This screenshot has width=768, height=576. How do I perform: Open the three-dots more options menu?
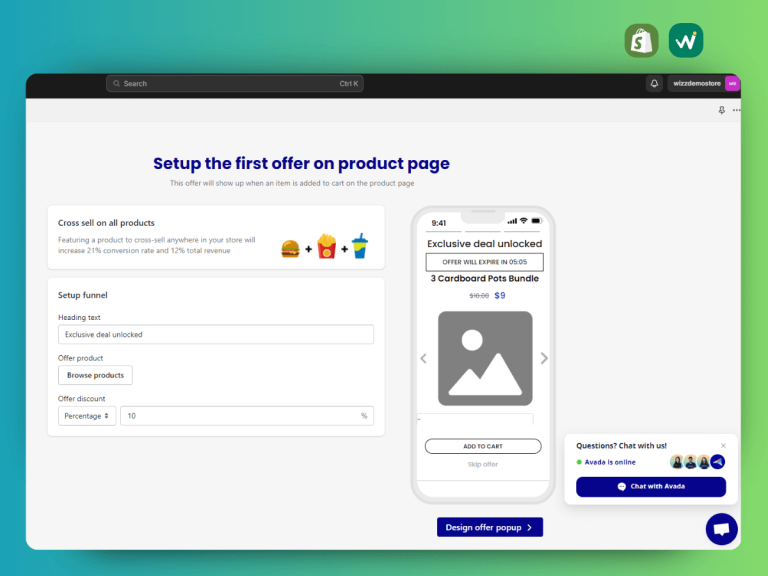click(x=736, y=110)
